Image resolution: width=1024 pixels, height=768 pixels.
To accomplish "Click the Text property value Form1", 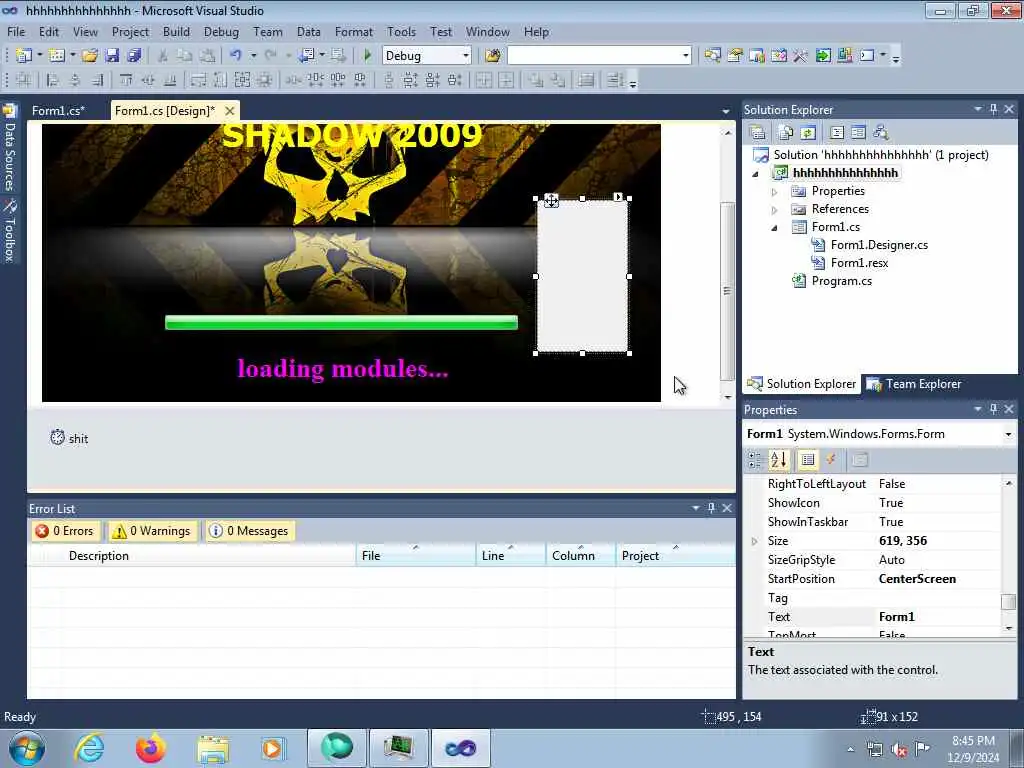I will 897,616.
